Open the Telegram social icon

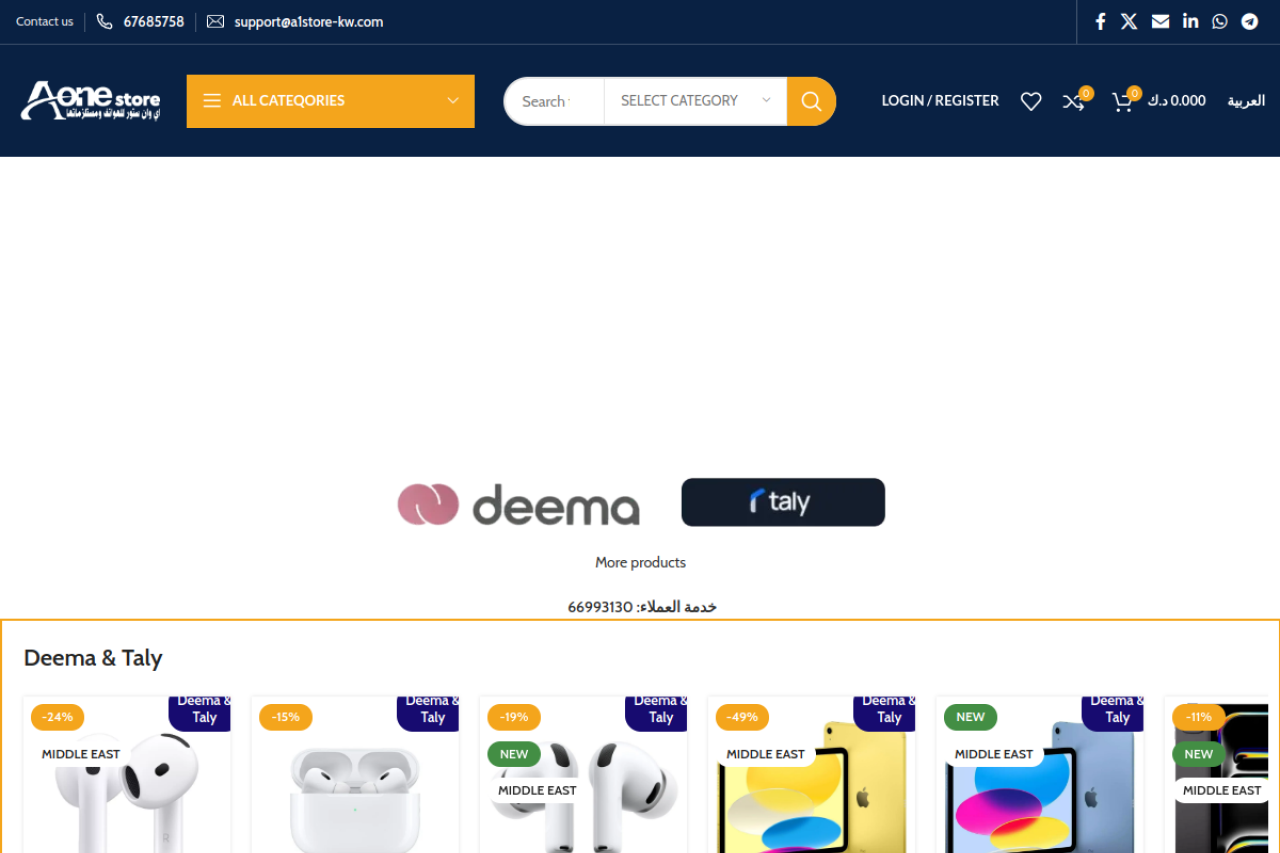pyautogui.click(x=1250, y=21)
